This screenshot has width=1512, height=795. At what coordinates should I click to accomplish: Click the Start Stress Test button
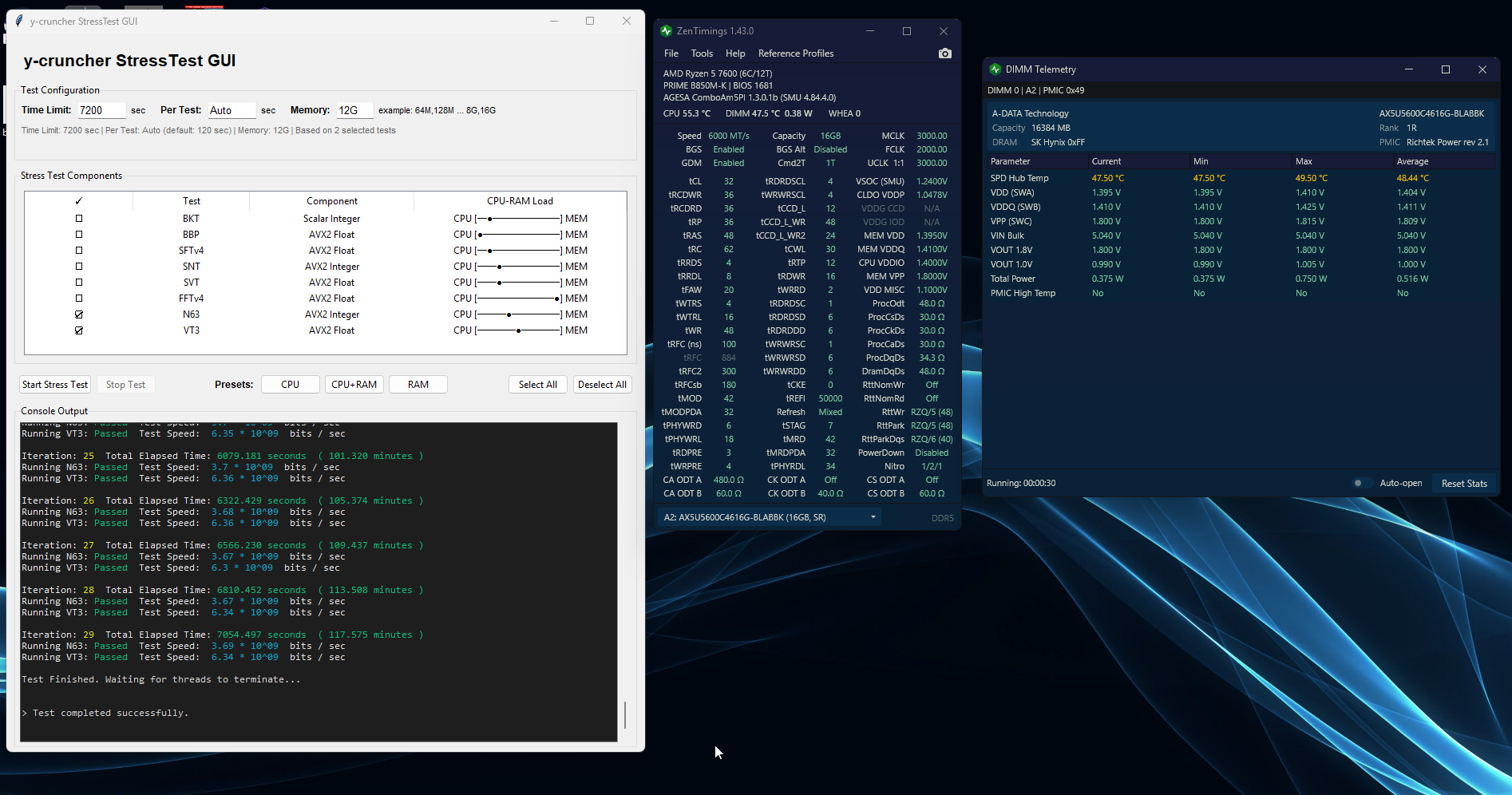[55, 385]
